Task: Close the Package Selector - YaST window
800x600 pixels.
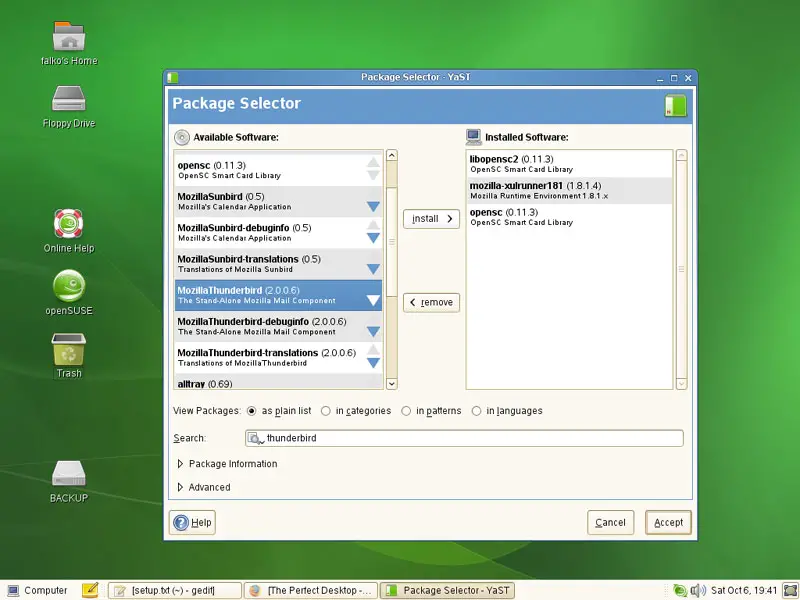Action: click(x=688, y=78)
